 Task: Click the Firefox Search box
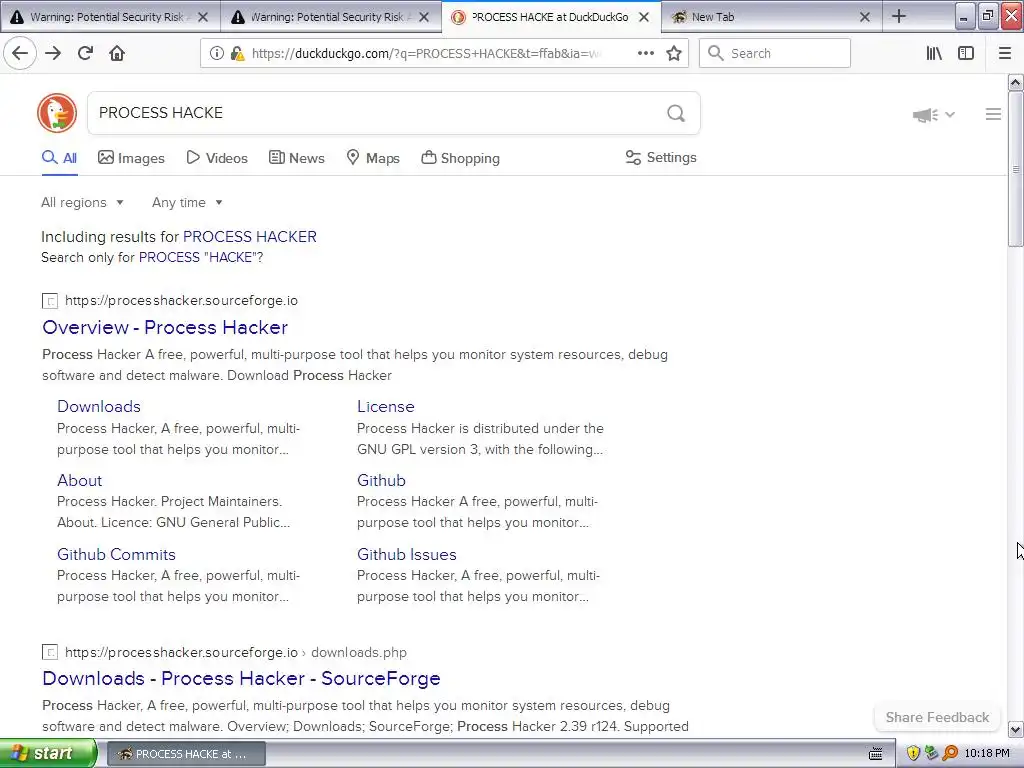775,54
